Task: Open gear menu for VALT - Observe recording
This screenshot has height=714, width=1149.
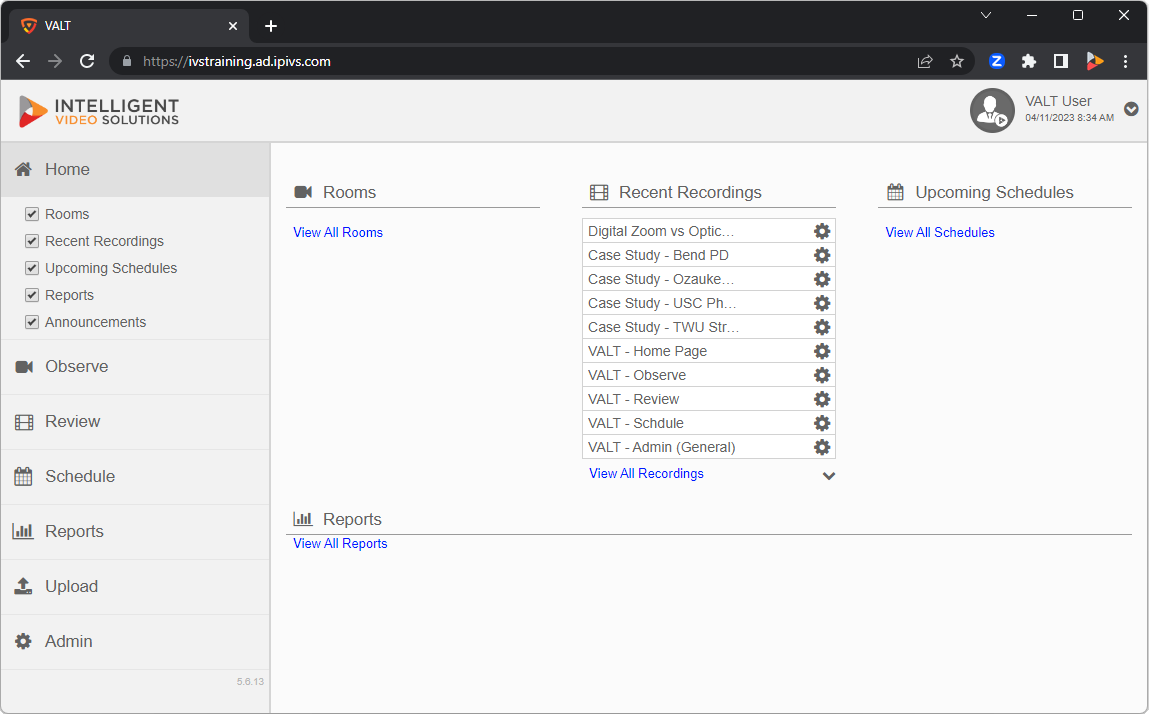Action: pos(821,375)
